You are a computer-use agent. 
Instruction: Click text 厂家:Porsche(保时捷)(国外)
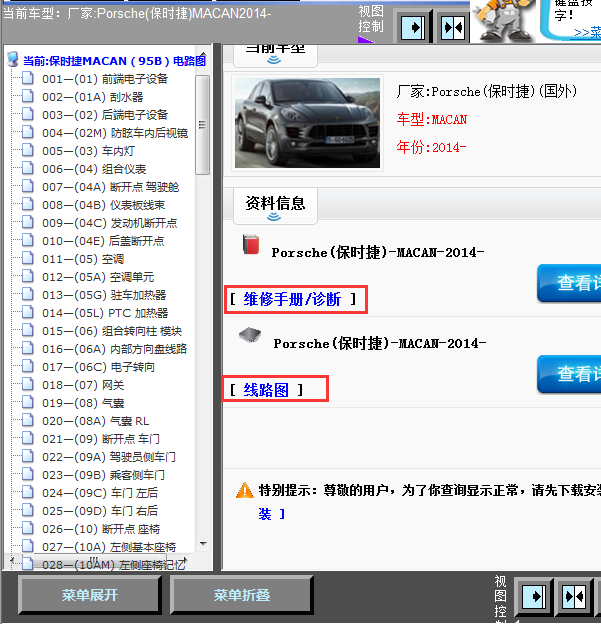pyautogui.click(x=486, y=92)
